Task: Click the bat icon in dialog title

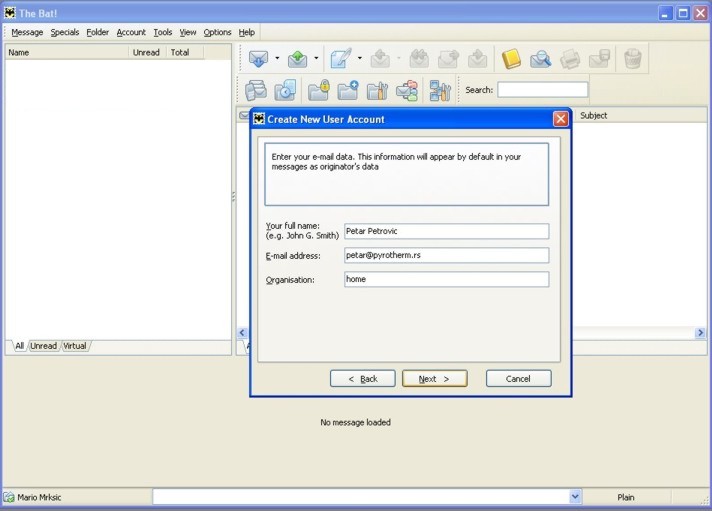Action: tap(259, 119)
